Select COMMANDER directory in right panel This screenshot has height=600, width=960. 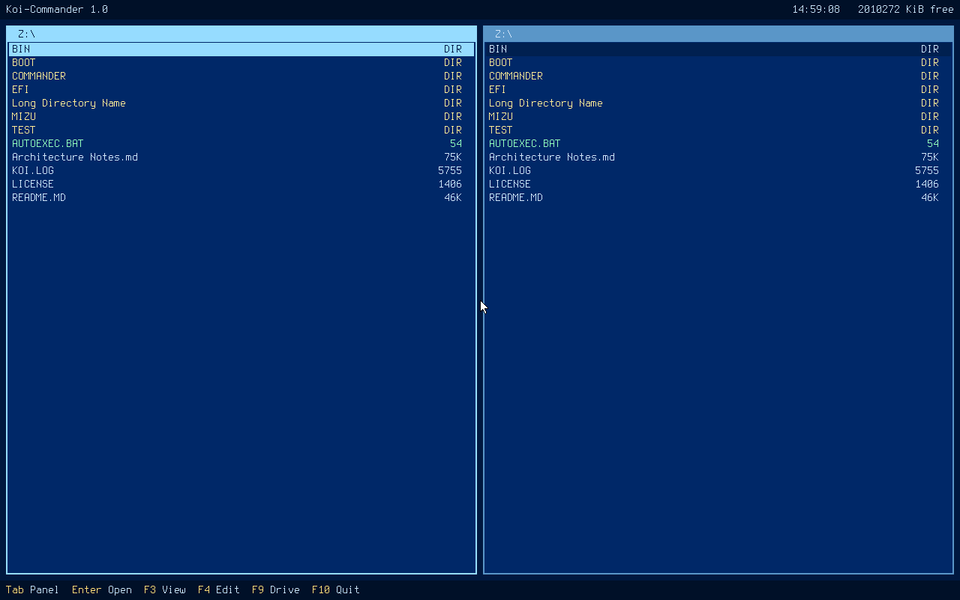[x=718, y=76]
